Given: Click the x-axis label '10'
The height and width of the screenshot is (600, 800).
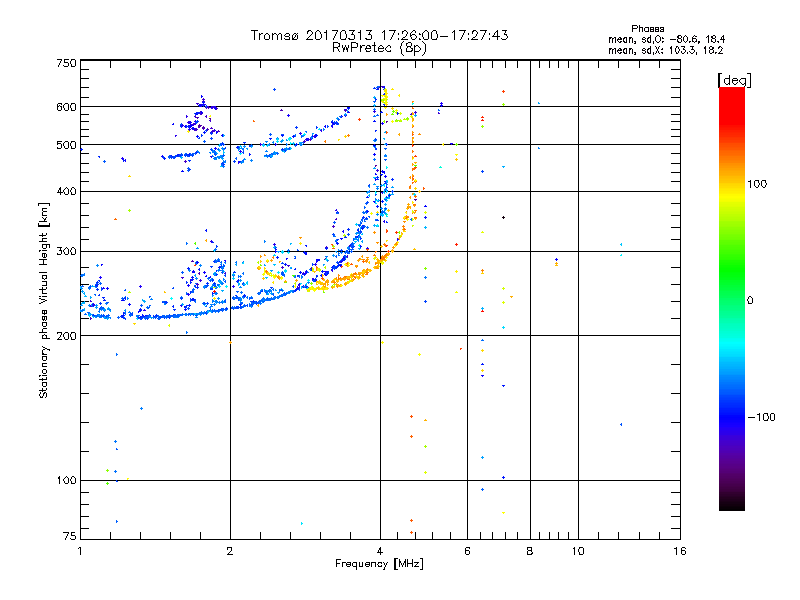Looking at the screenshot, I should click(578, 551).
